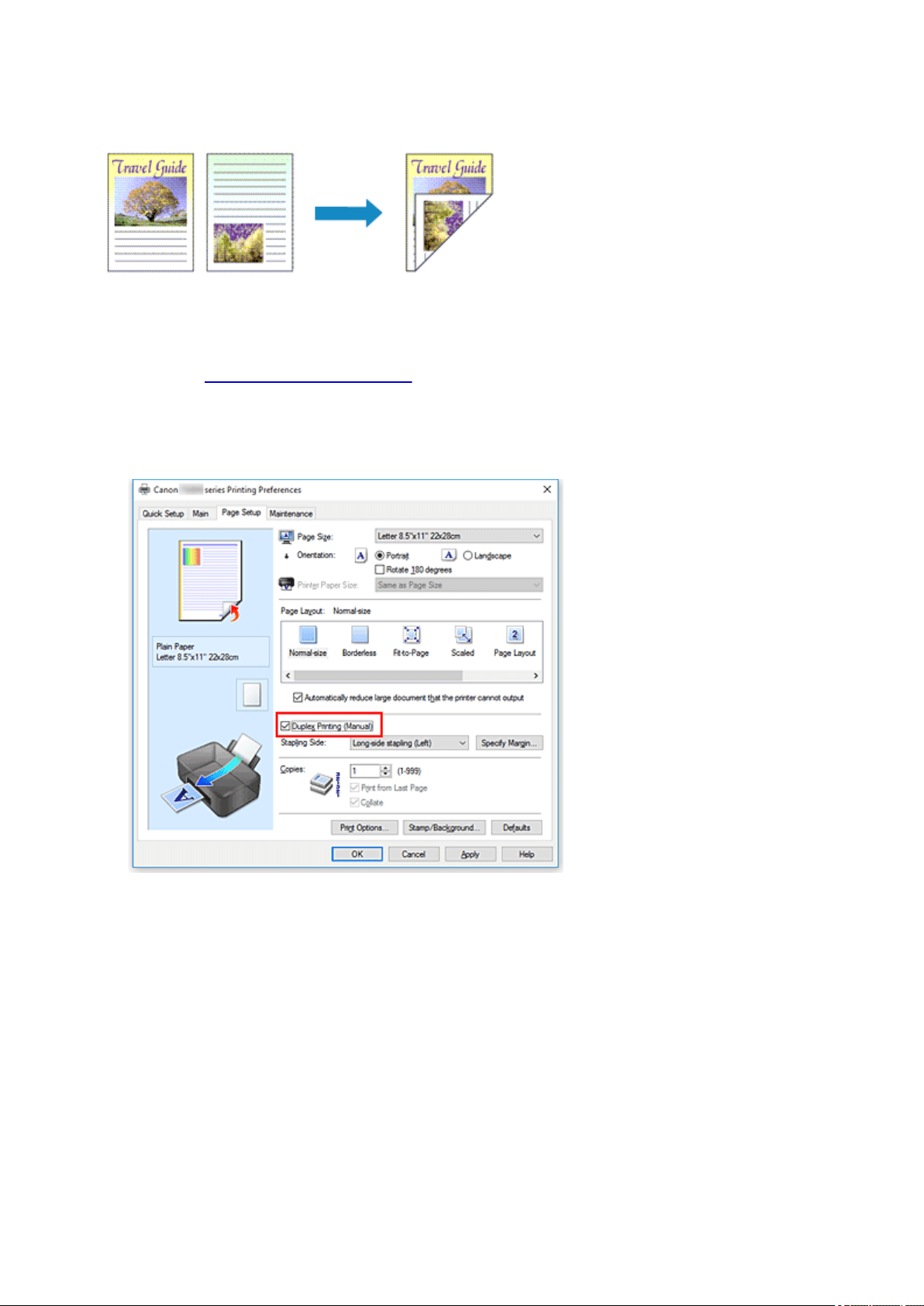Screen dimensions: 924x1306
Task: Click the document preview with the curled corner
Action: pyautogui.click(x=211, y=581)
